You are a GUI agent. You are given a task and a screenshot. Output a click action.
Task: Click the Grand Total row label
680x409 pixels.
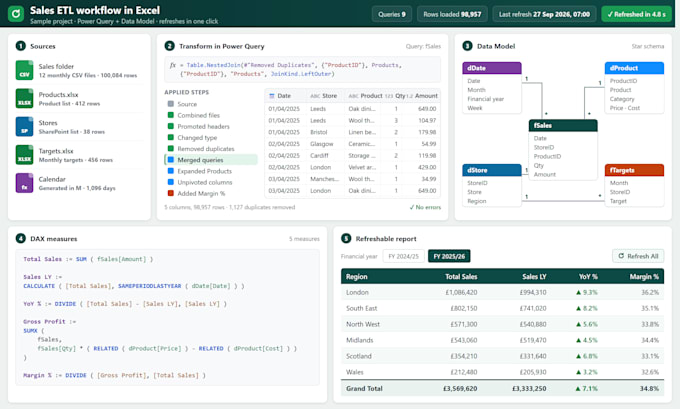coord(364,389)
